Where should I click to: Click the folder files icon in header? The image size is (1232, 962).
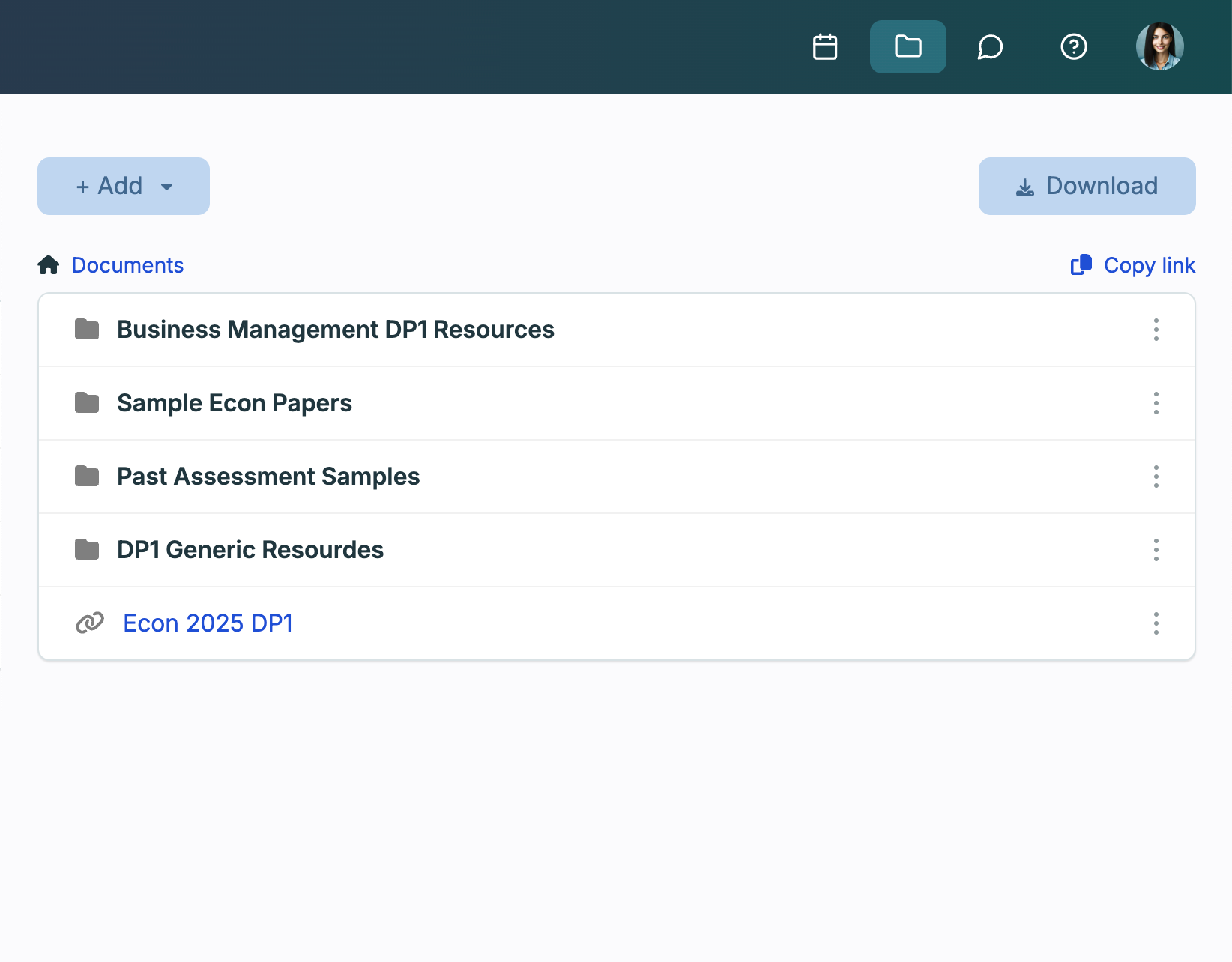(x=908, y=47)
